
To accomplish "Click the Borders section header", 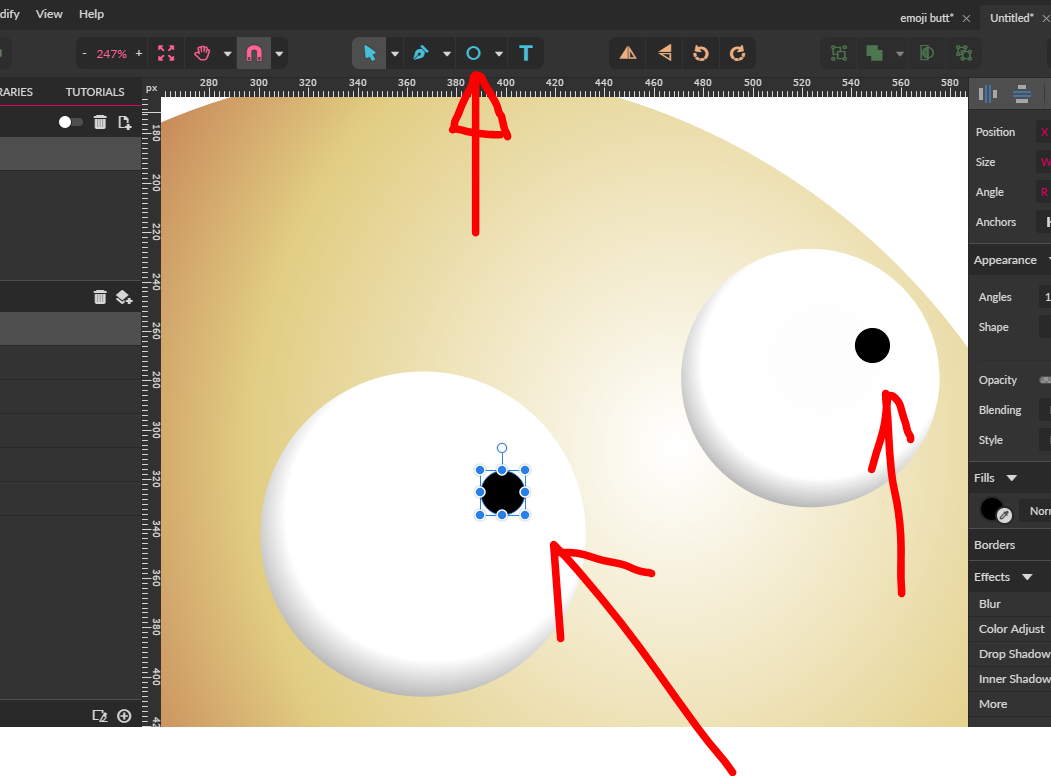I will 994,545.
